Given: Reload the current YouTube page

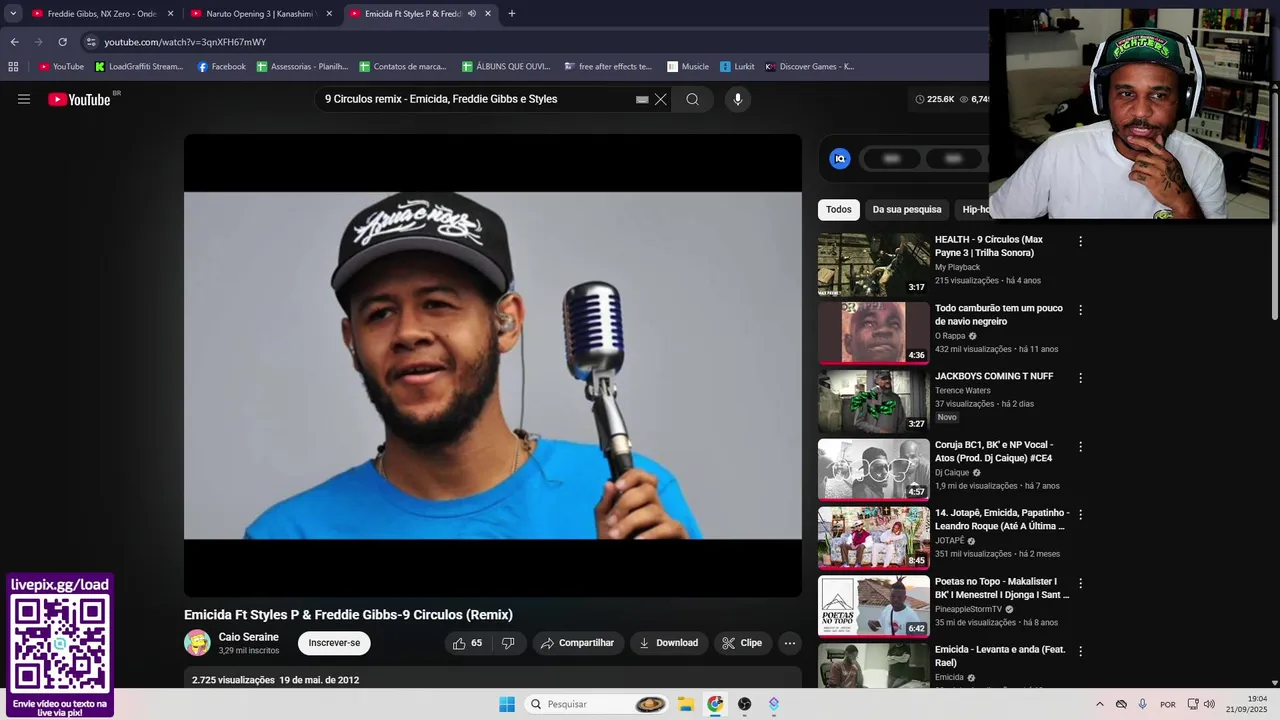Looking at the screenshot, I should (62, 42).
